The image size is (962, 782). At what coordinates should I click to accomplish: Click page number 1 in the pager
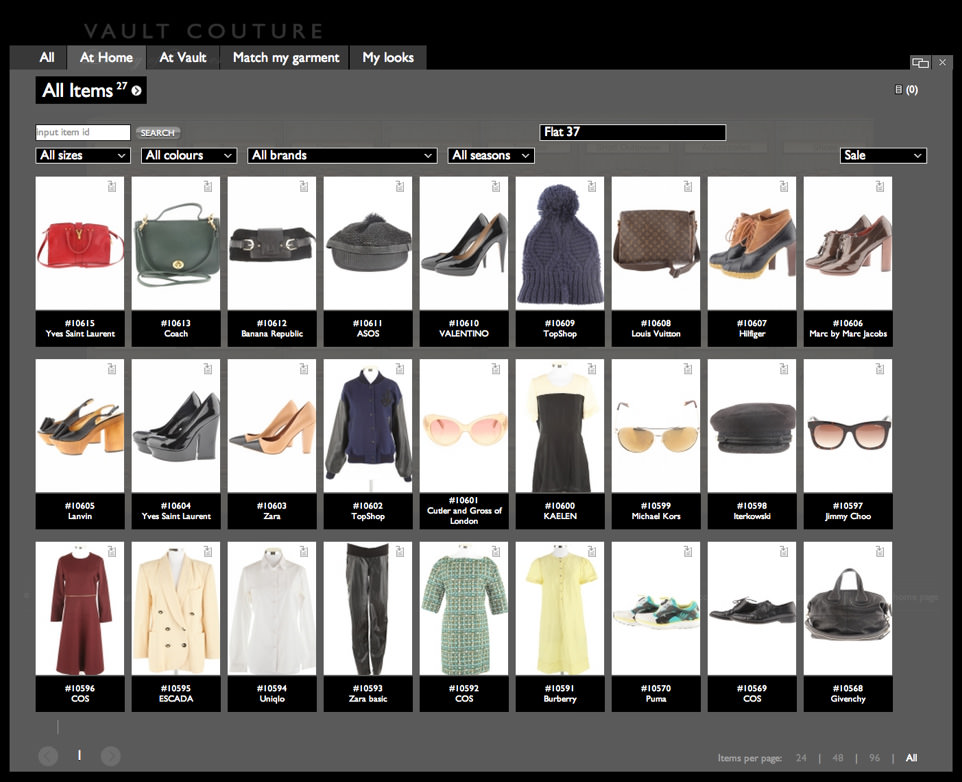[79, 755]
